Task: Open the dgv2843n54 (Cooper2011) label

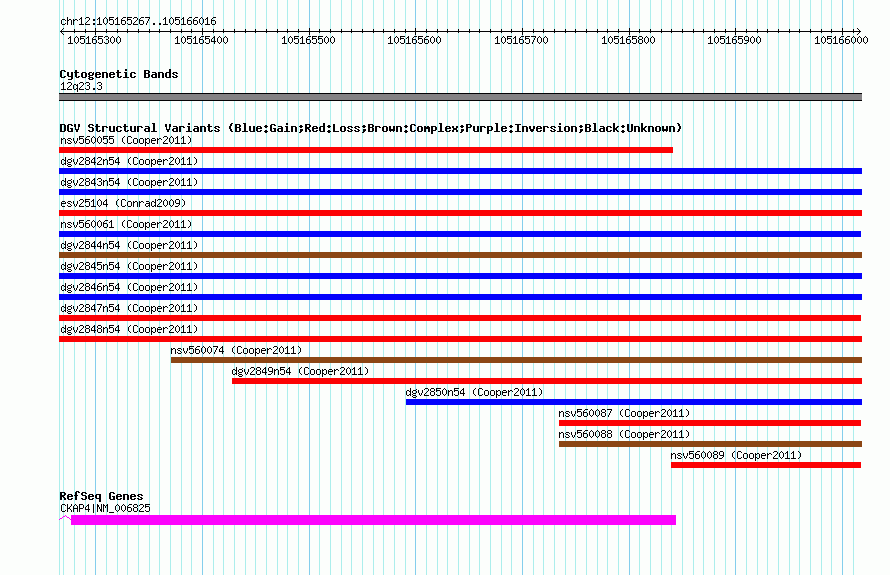Action: [129, 182]
